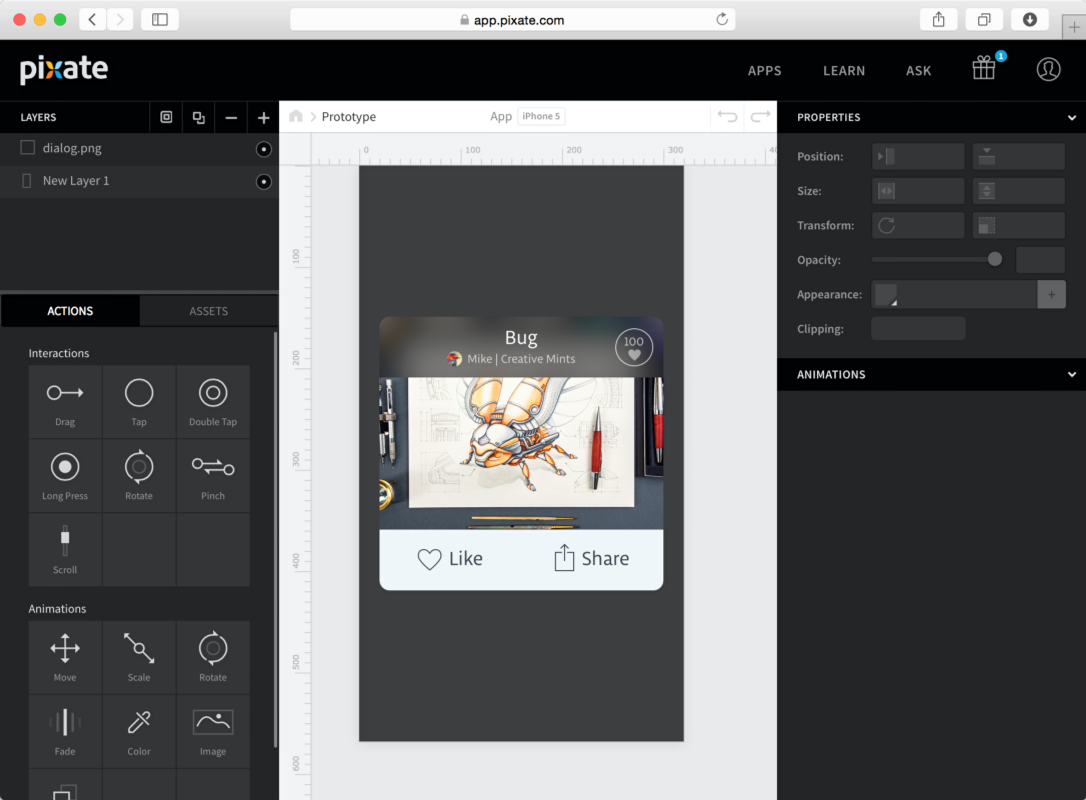The width and height of the screenshot is (1086, 800).
Task: Toggle visibility of dialog.png layer
Action: tap(264, 149)
